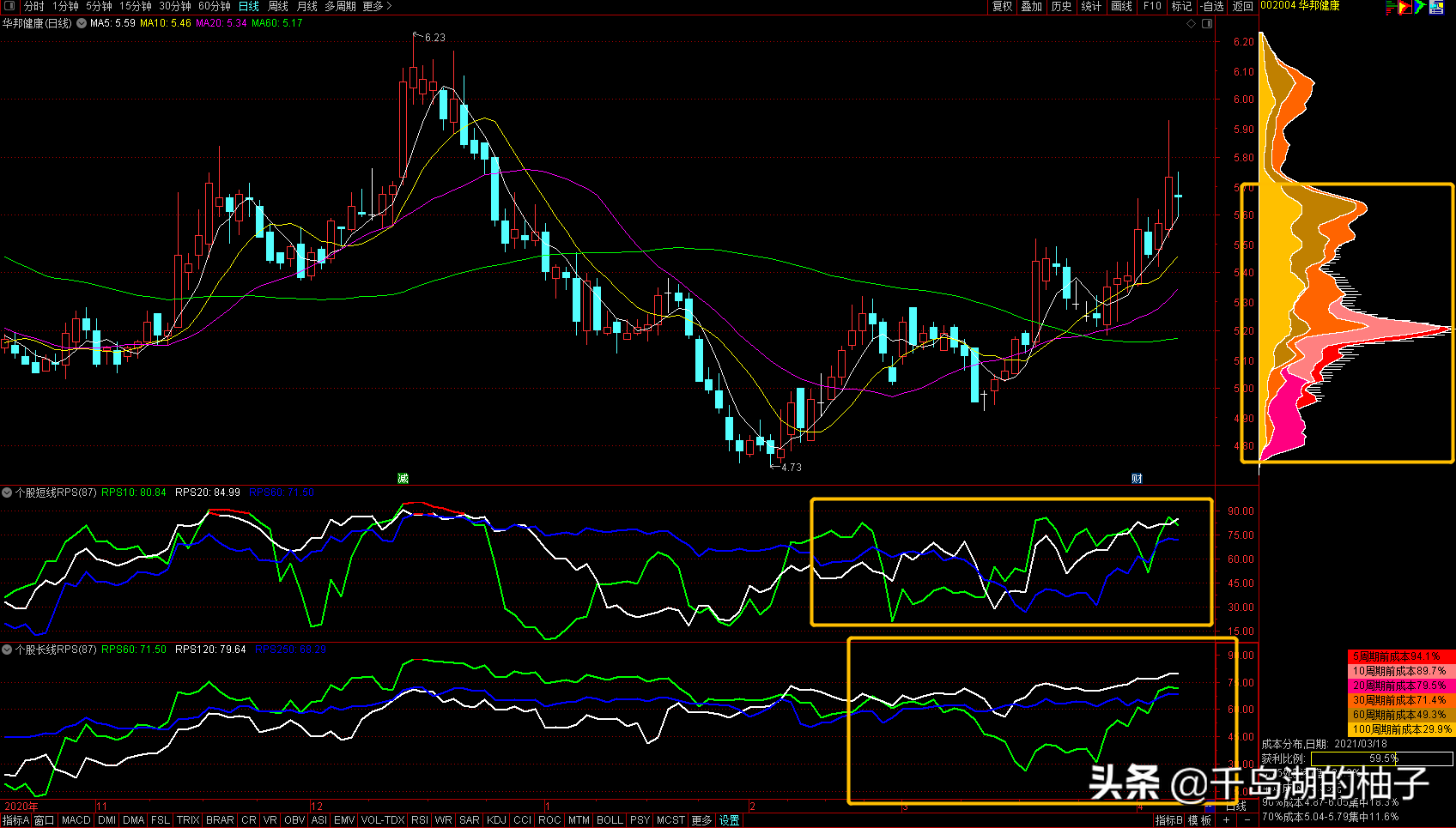Switch to the 1分钟 timeframe
This screenshot has height=828, width=1456.
point(65,6)
